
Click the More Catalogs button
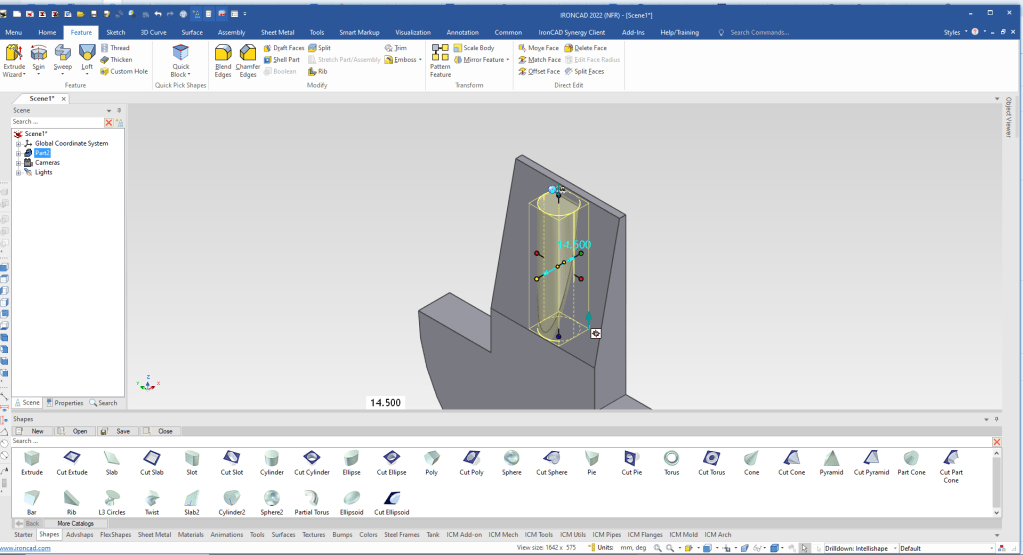[75, 523]
